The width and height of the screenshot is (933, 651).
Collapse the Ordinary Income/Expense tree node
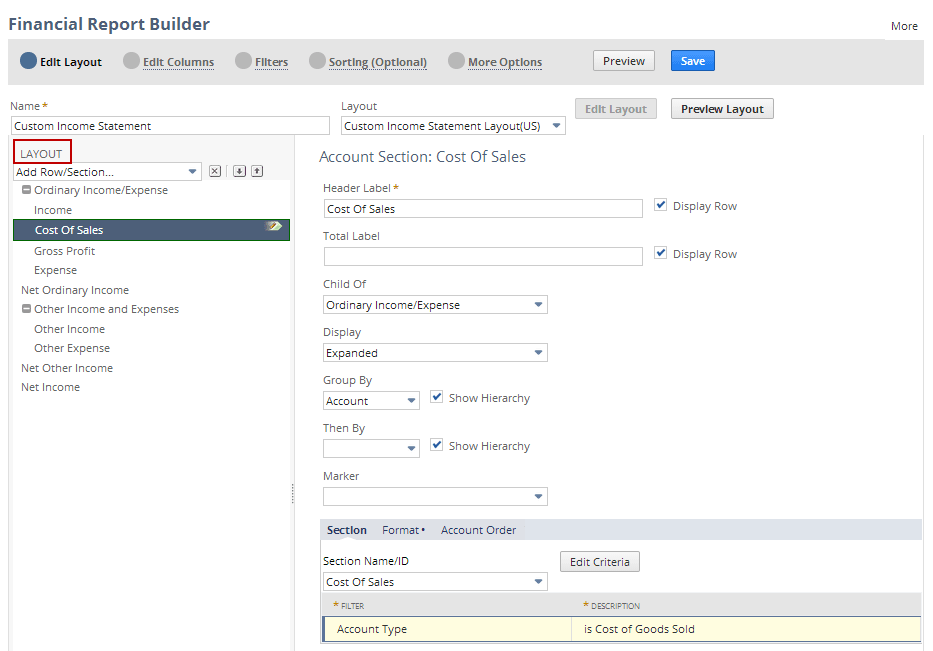[x=26, y=190]
